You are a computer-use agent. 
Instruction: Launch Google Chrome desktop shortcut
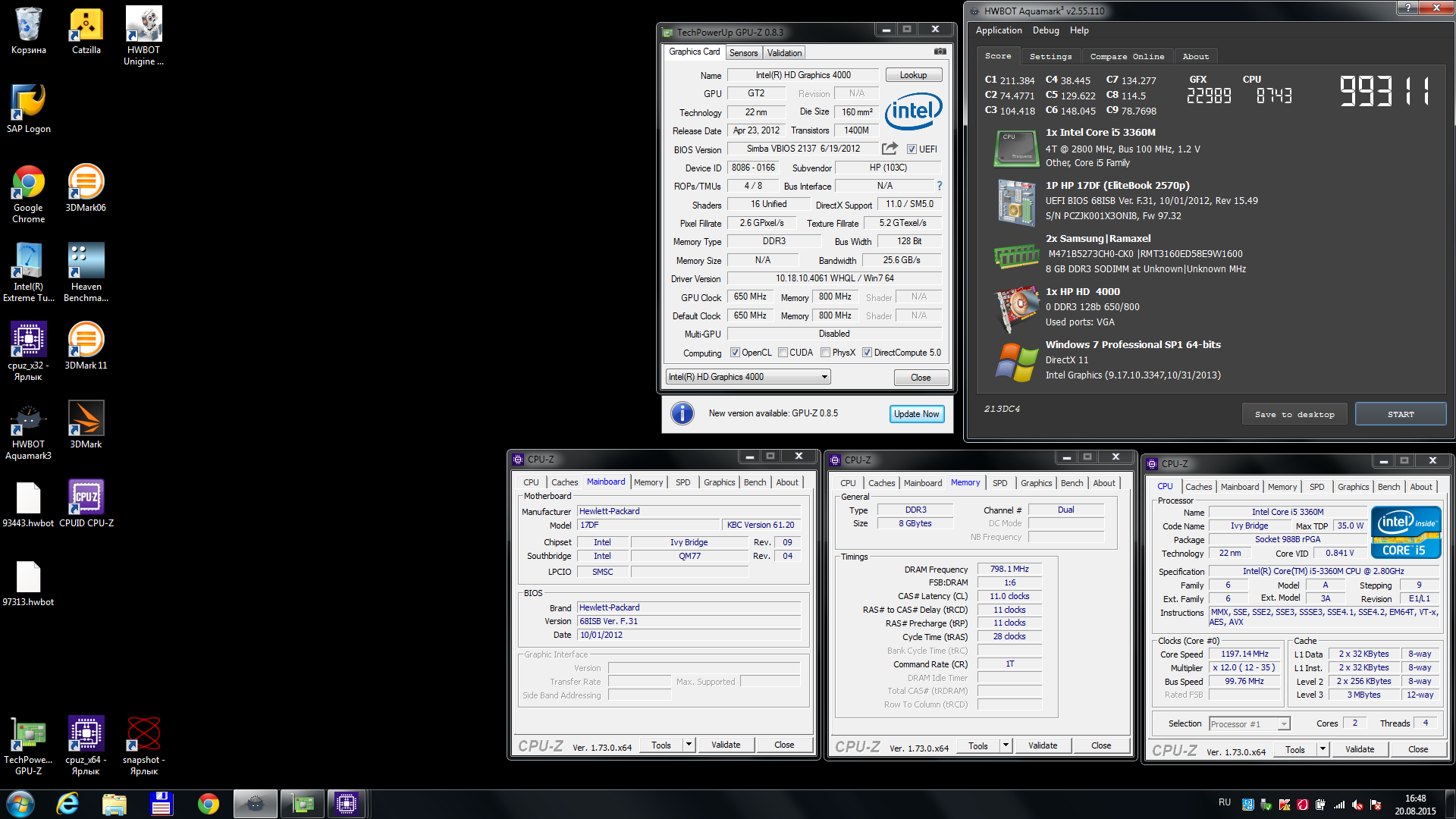pos(28,193)
